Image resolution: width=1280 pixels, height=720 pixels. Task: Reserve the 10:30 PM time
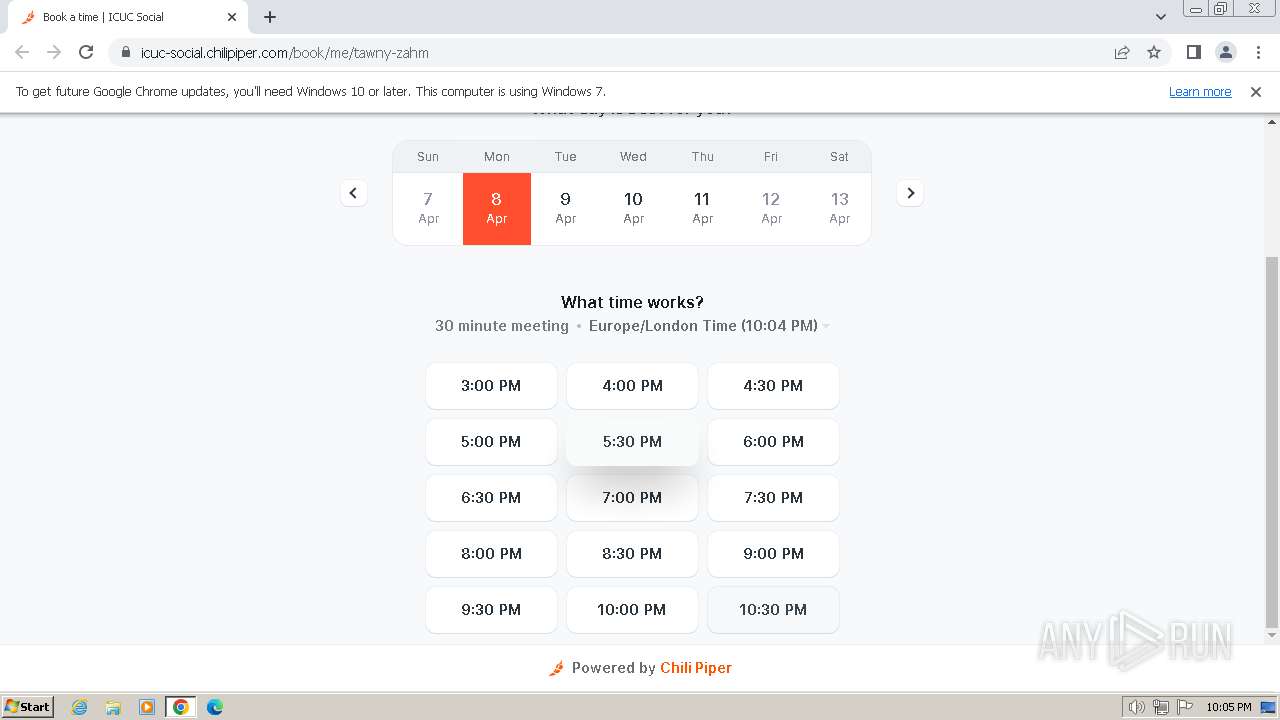point(773,609)
